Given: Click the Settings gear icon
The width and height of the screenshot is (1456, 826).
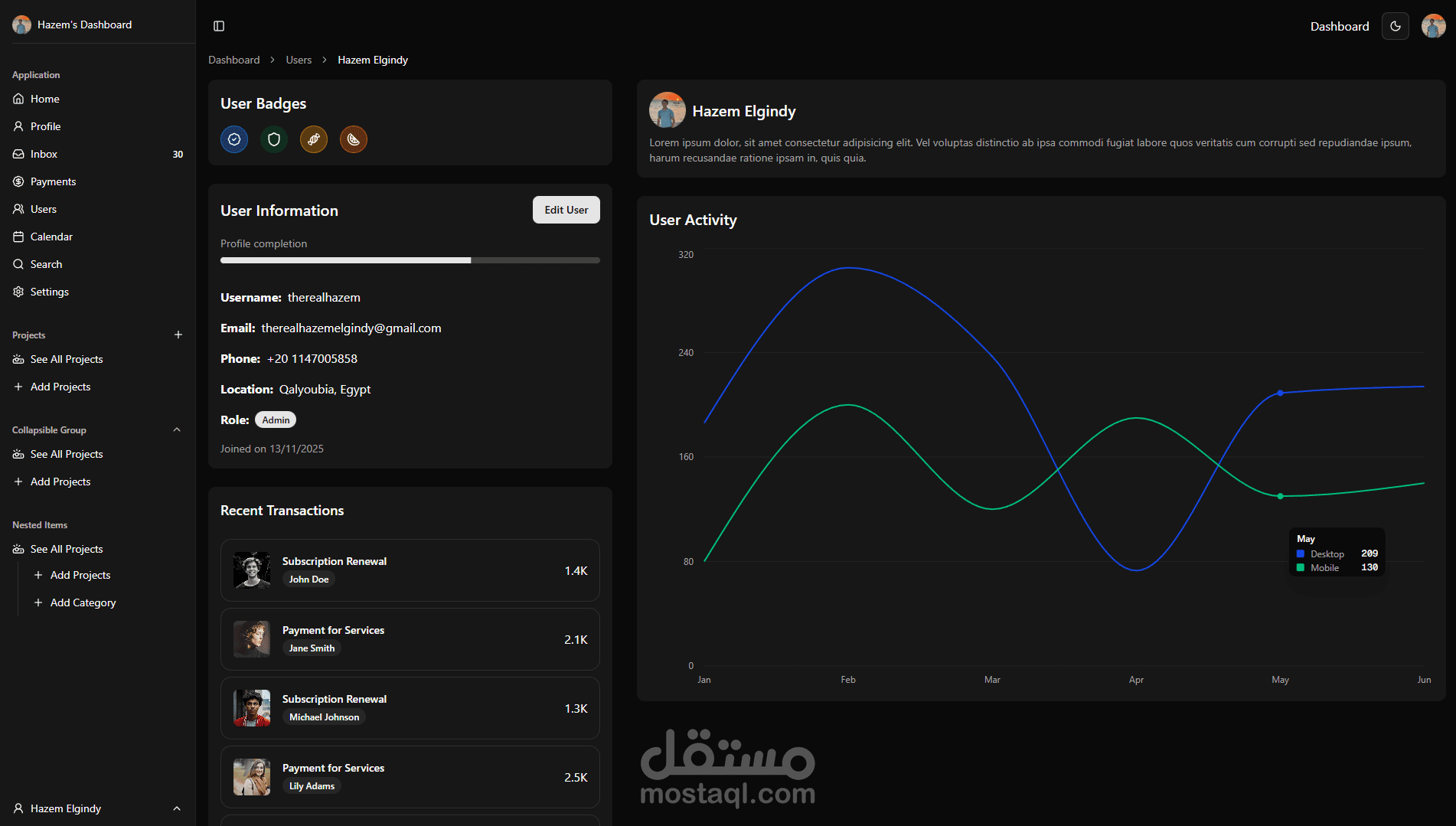Looking at the screenshot, I should 18,292.
